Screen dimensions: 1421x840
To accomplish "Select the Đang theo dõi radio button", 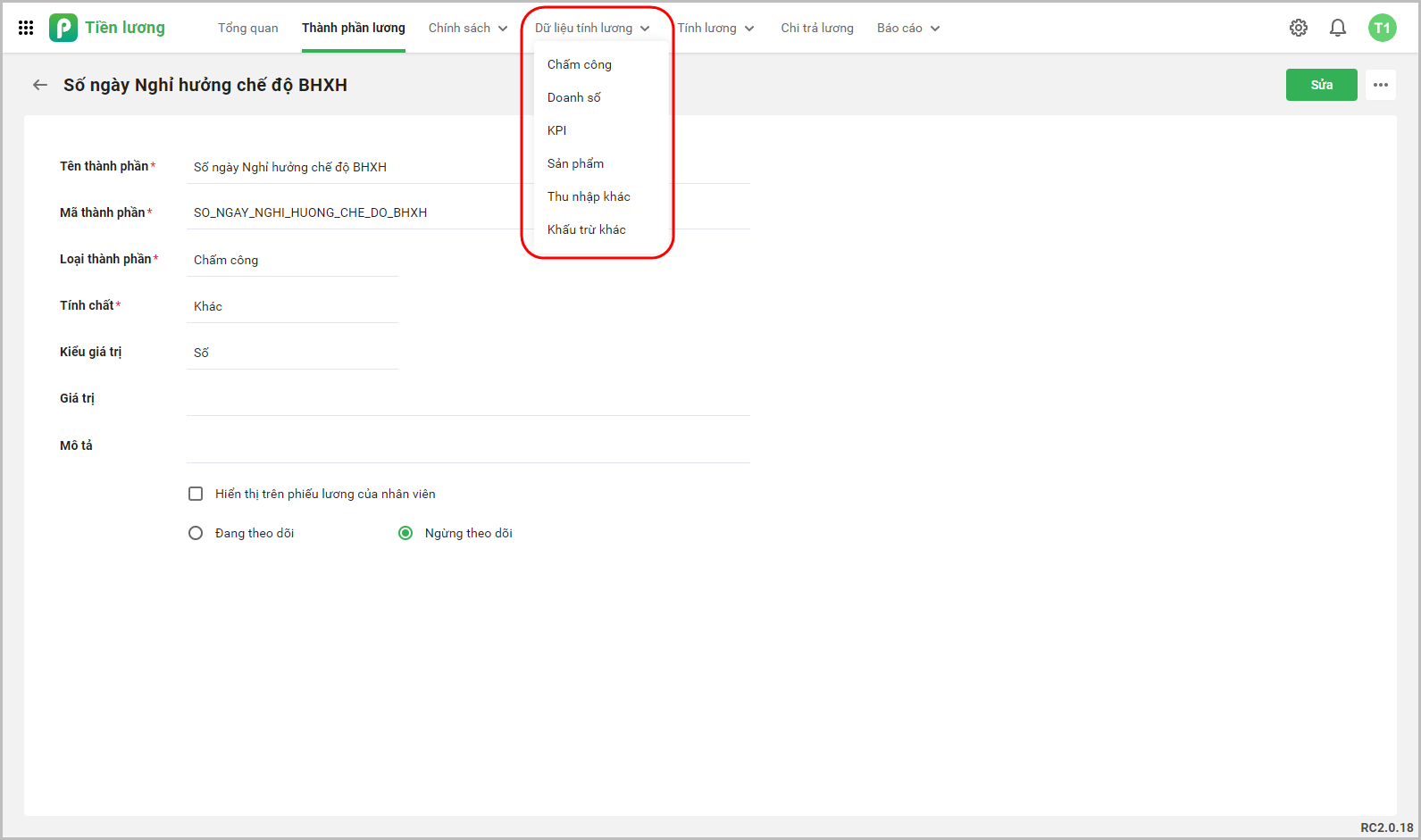I will click(x=196, y=533).
